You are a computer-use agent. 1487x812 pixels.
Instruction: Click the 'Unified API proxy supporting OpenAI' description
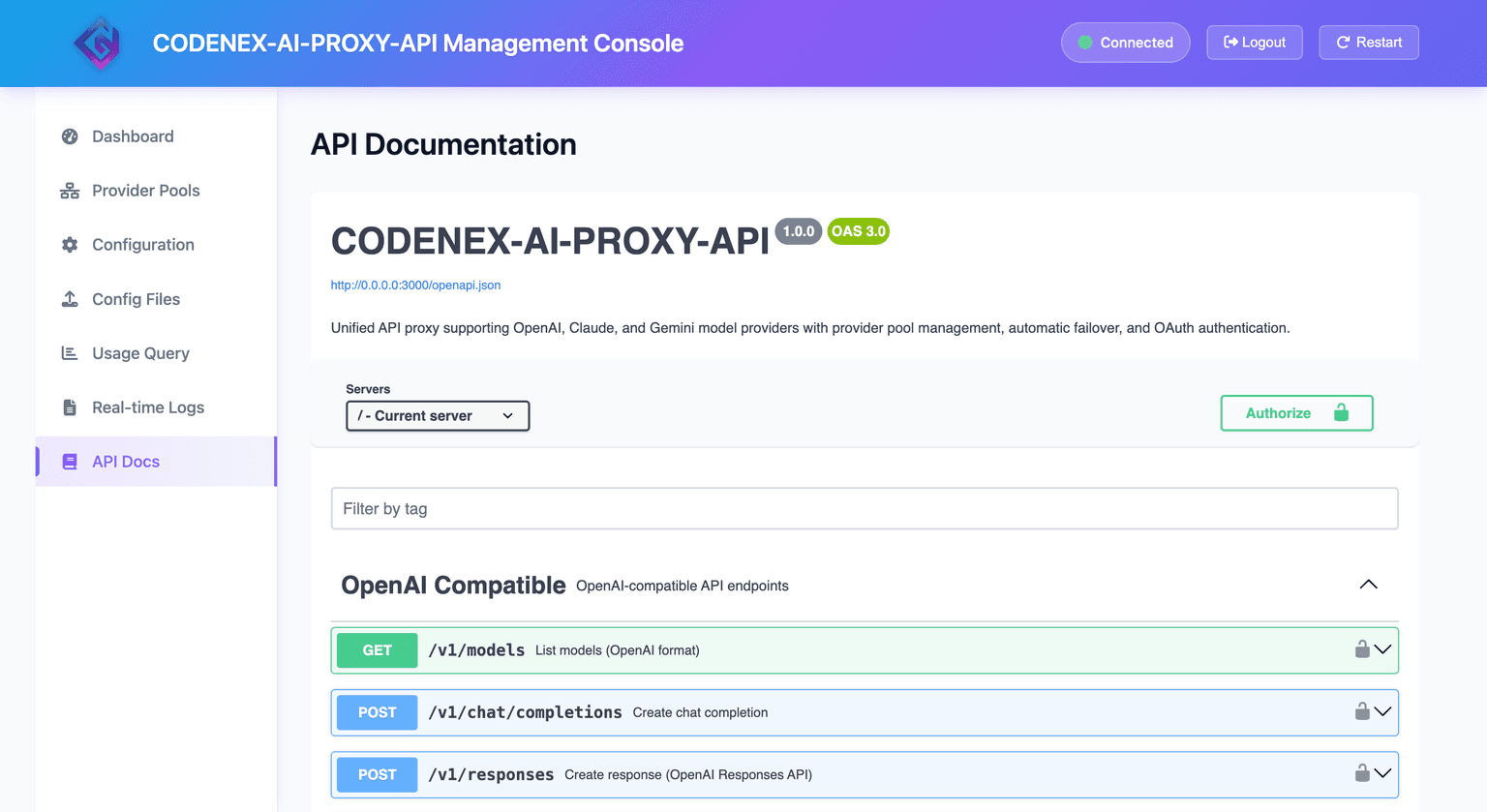pyautogui.click(x=810, y=328)
